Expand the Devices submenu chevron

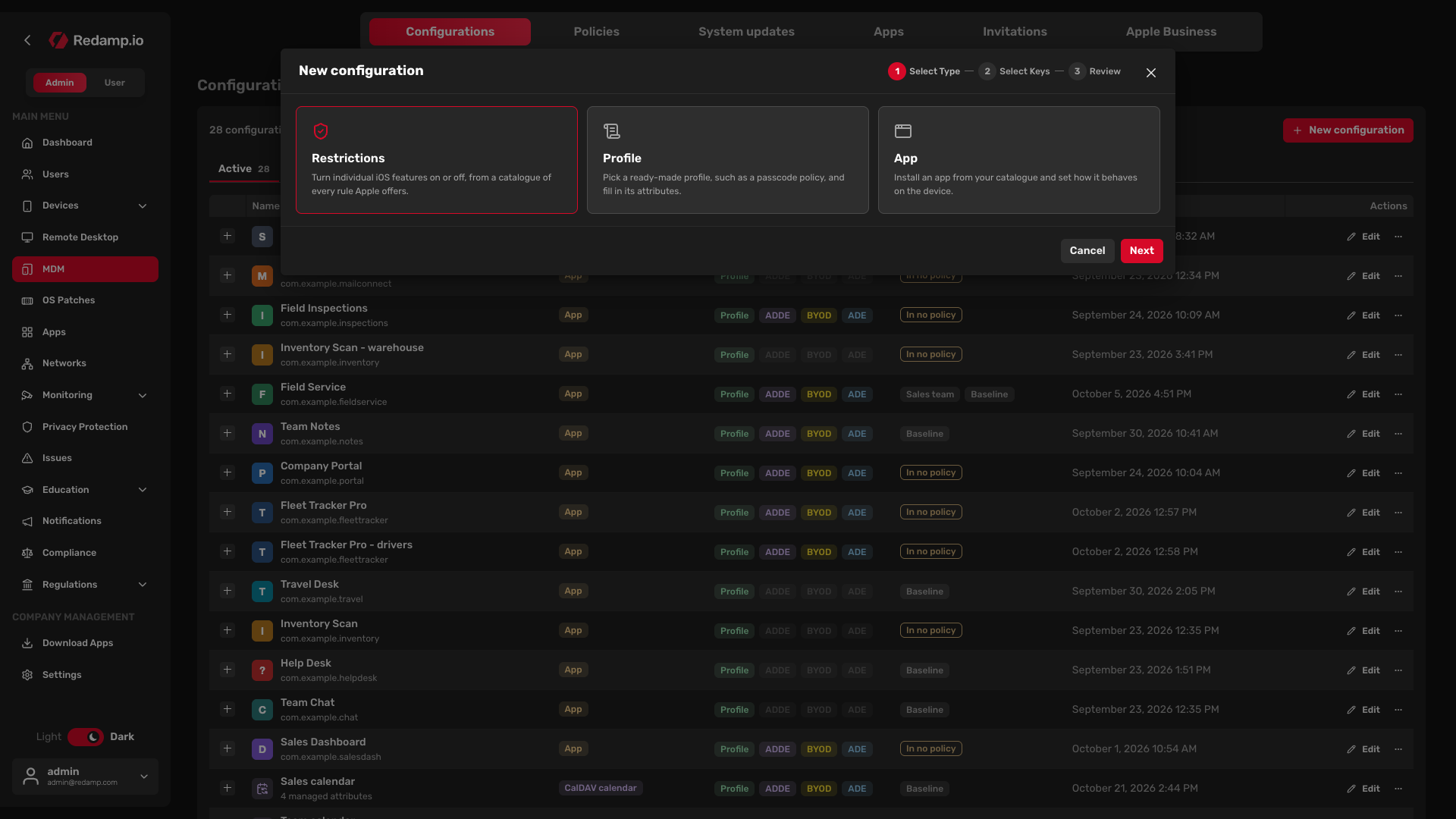(x=143, y=206)
